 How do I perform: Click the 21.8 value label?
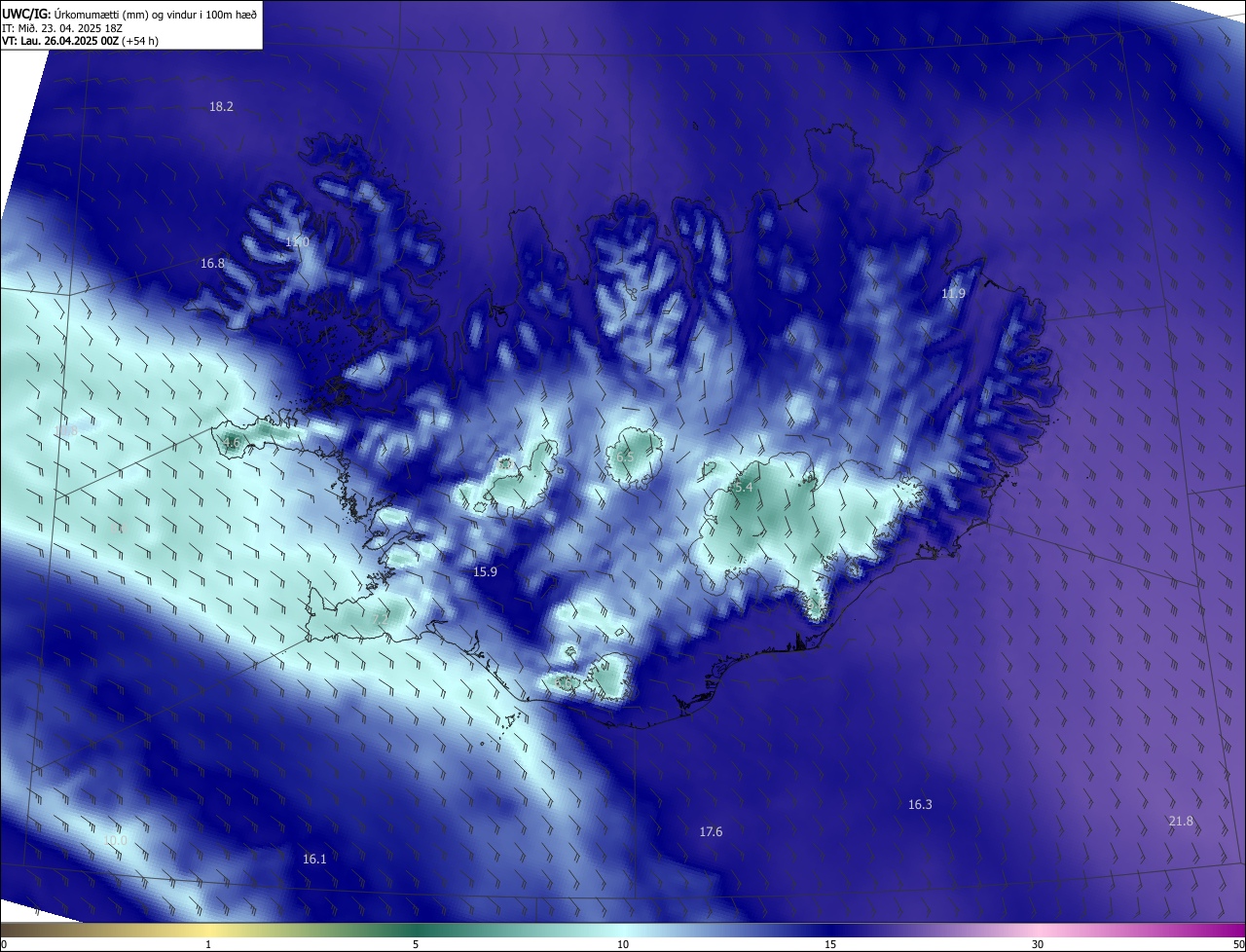pos(1180,822)
